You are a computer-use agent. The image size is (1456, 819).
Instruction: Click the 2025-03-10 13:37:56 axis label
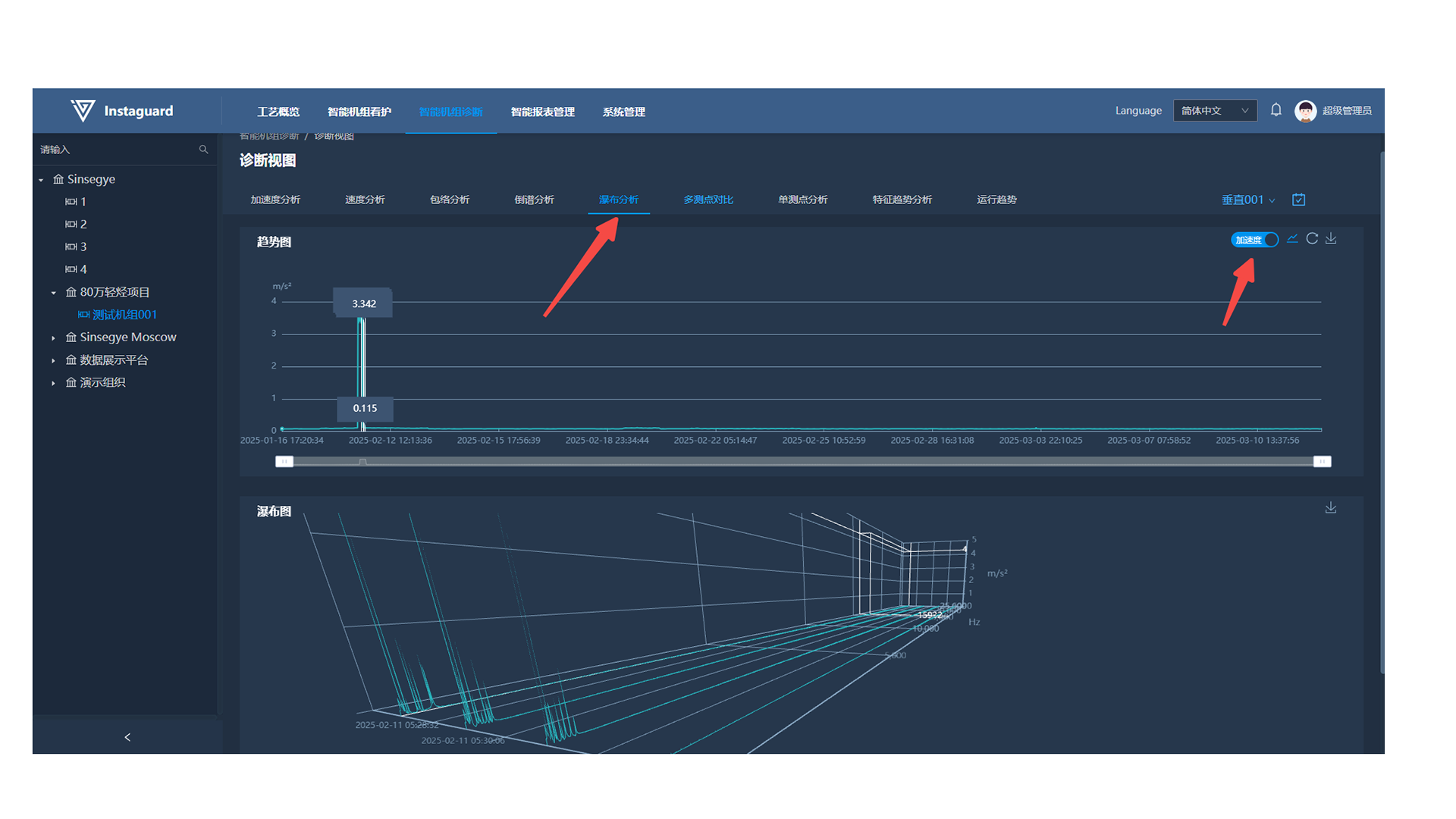tap(1257, 441)
